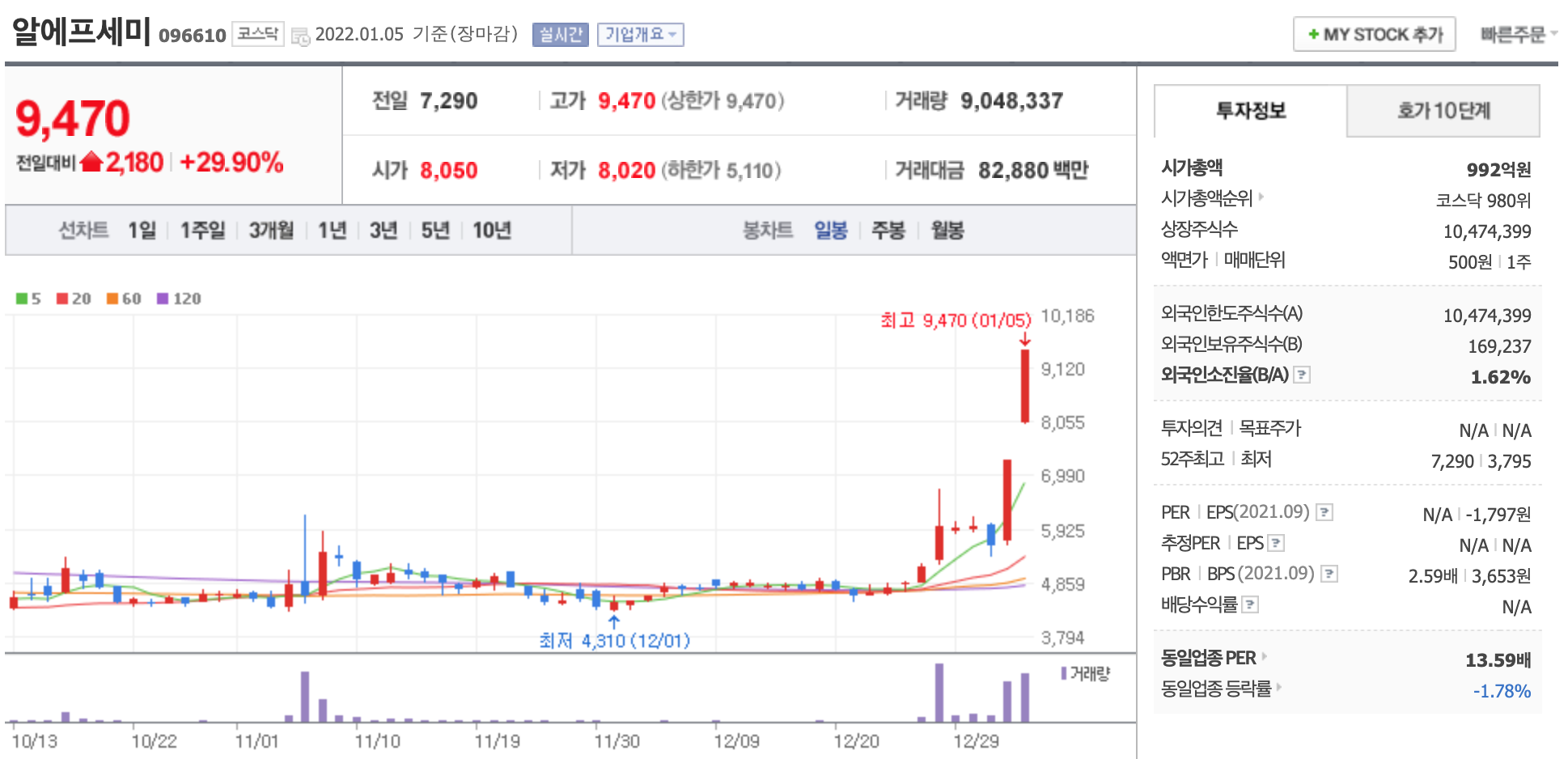Image resolution: width=1568 pixels, height=759 pixels.
Task: Click the red up-arrow price change icon
Action: point(91,162)
